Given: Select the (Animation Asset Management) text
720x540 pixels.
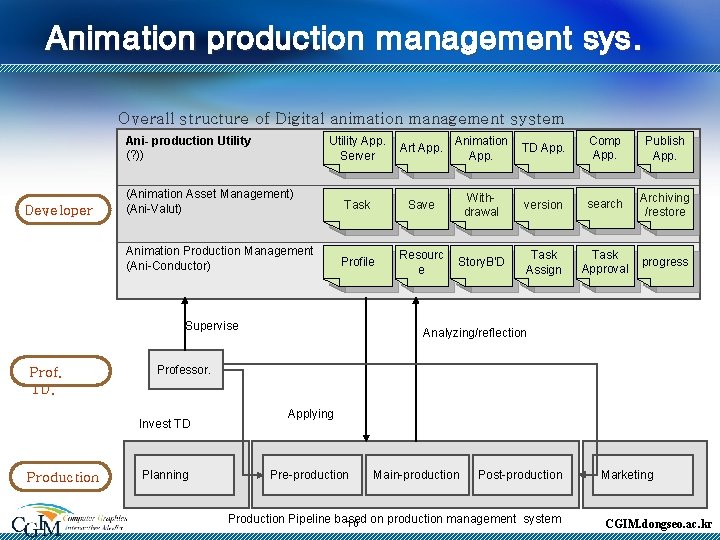Looking at the screenshot, I should coord(210,194).
